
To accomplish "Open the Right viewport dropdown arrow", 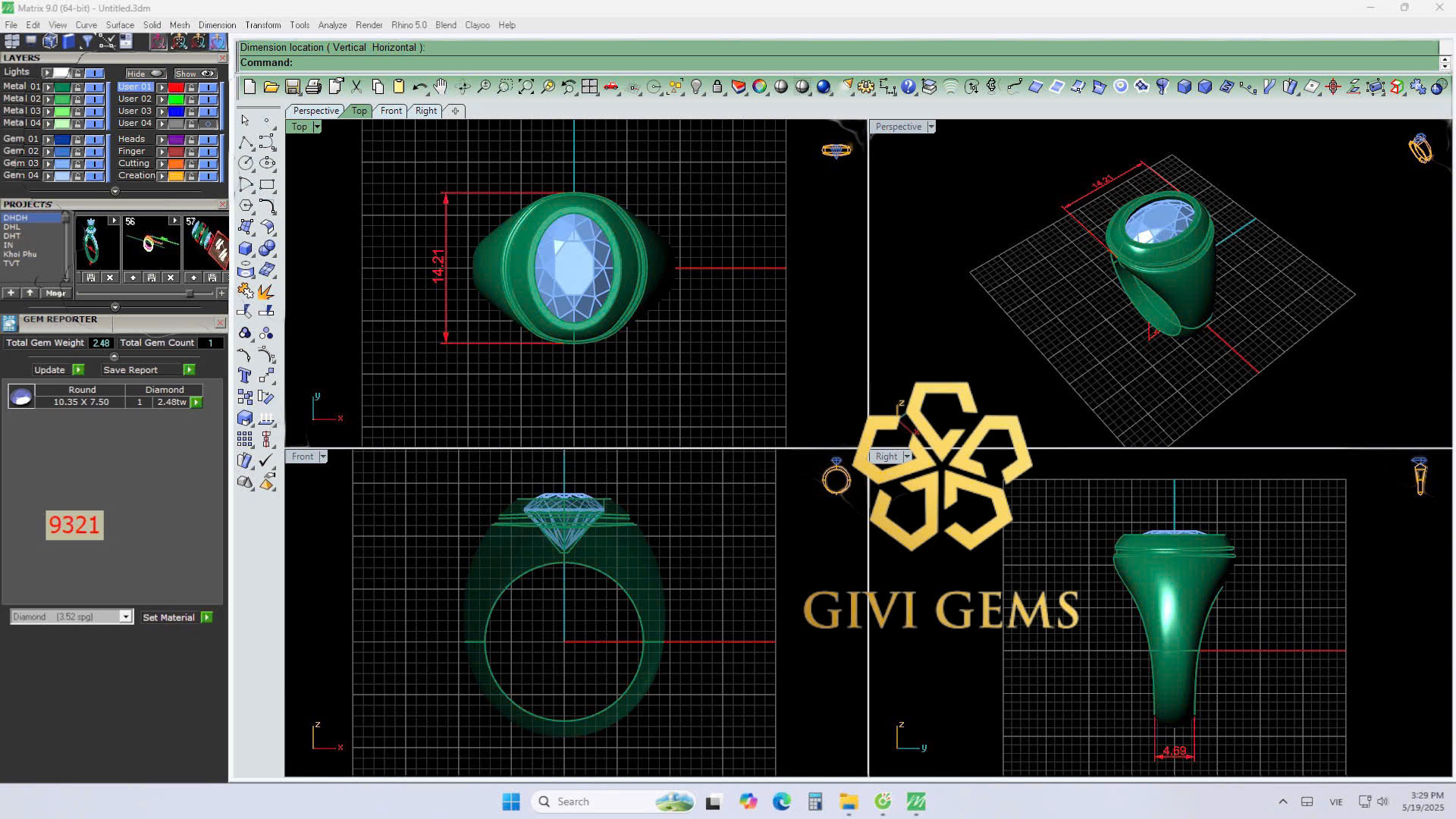I will [907, 457].
